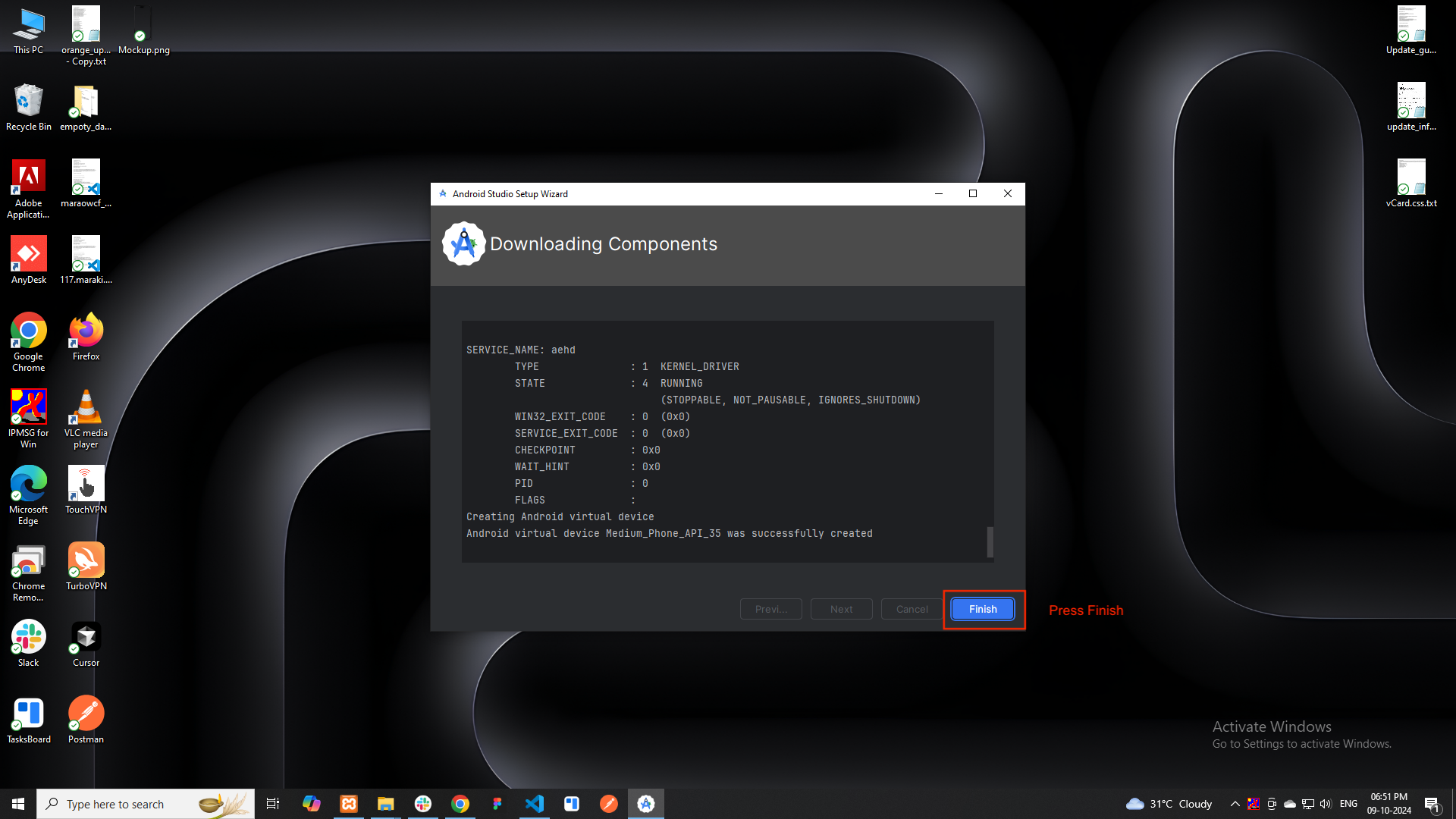Open TasksBoard app
This screenshot has height=819, width=1456.
(x=28, y=713)
